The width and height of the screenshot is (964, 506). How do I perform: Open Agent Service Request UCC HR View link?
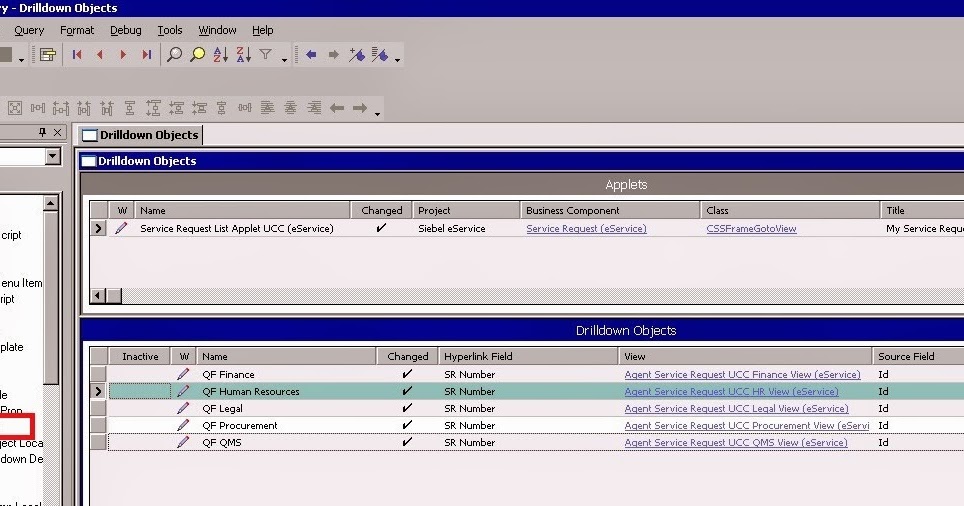731,391
